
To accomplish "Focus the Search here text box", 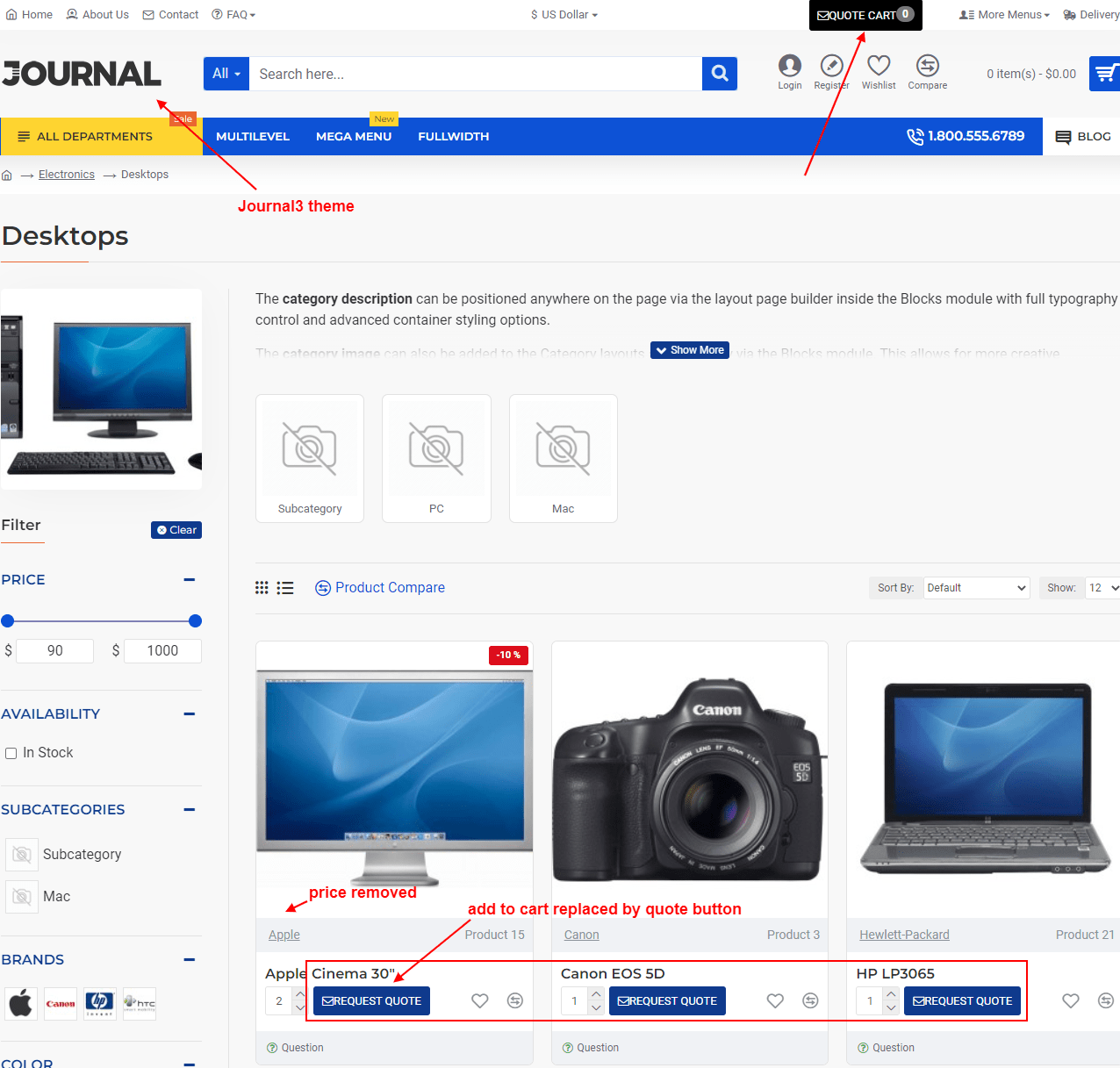I will pyautogui.click(x=476, y=74).
